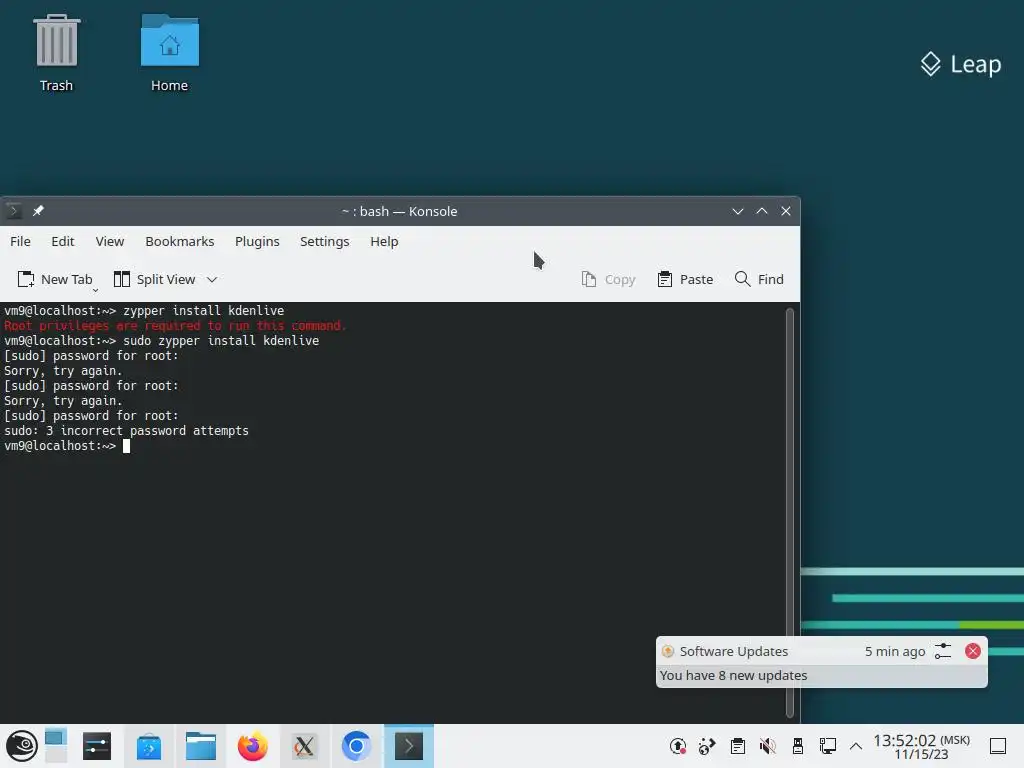Switch to Konsole in taskbar
Image resolution: width=1024 pixels, height=768 pixels.
point(409,746)
